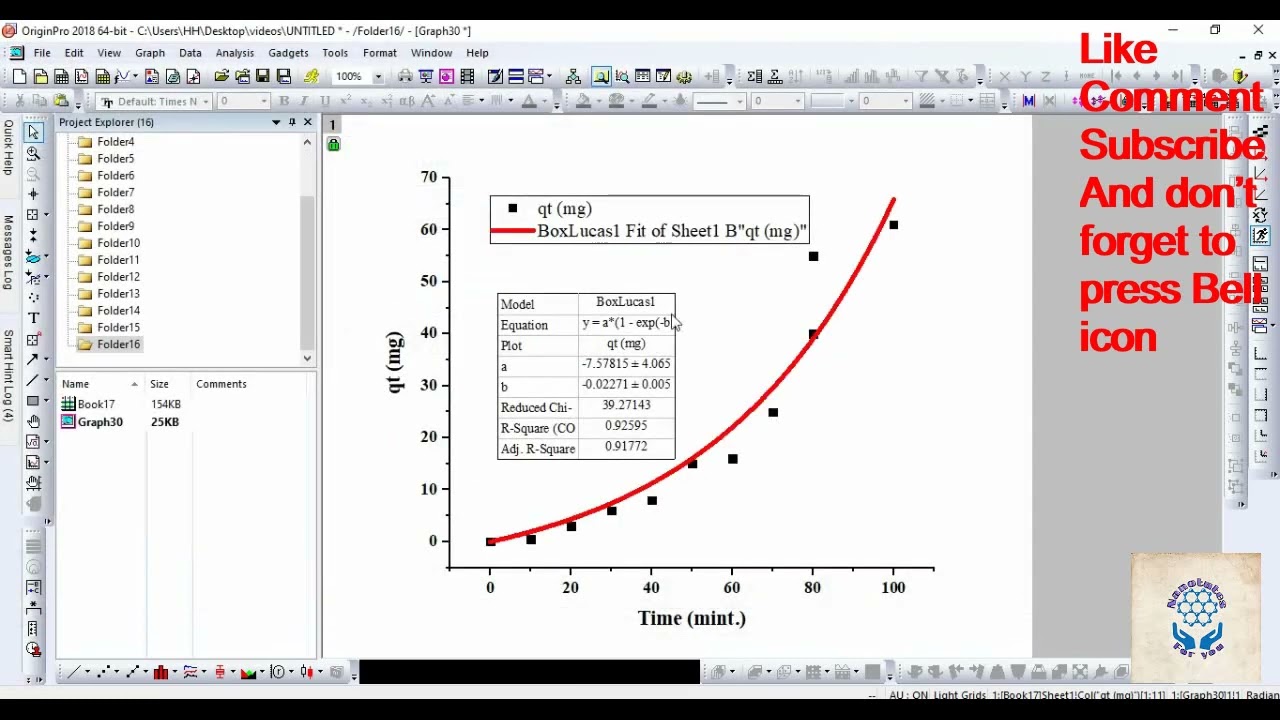Open the font size dropdown
Screen dimensions: 1280x720
pyautogui.click(x=264, y=101)
